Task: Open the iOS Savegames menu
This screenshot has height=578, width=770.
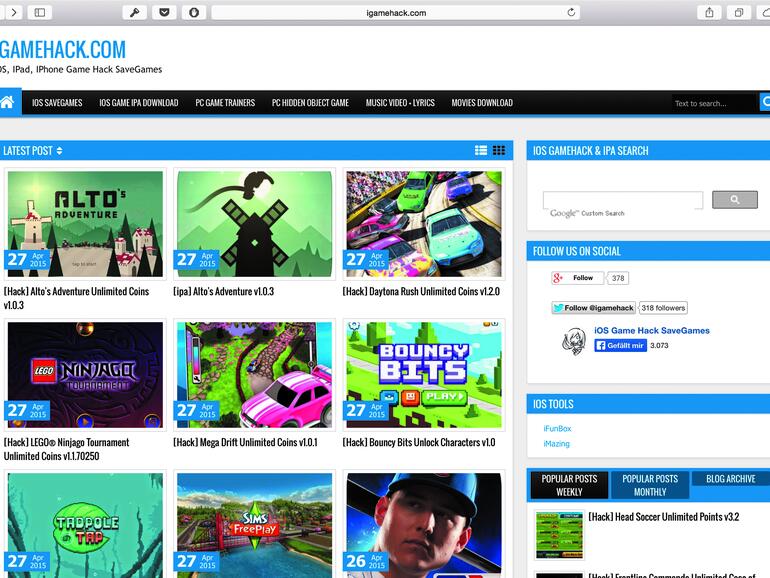Action: (x=57, y=103)
